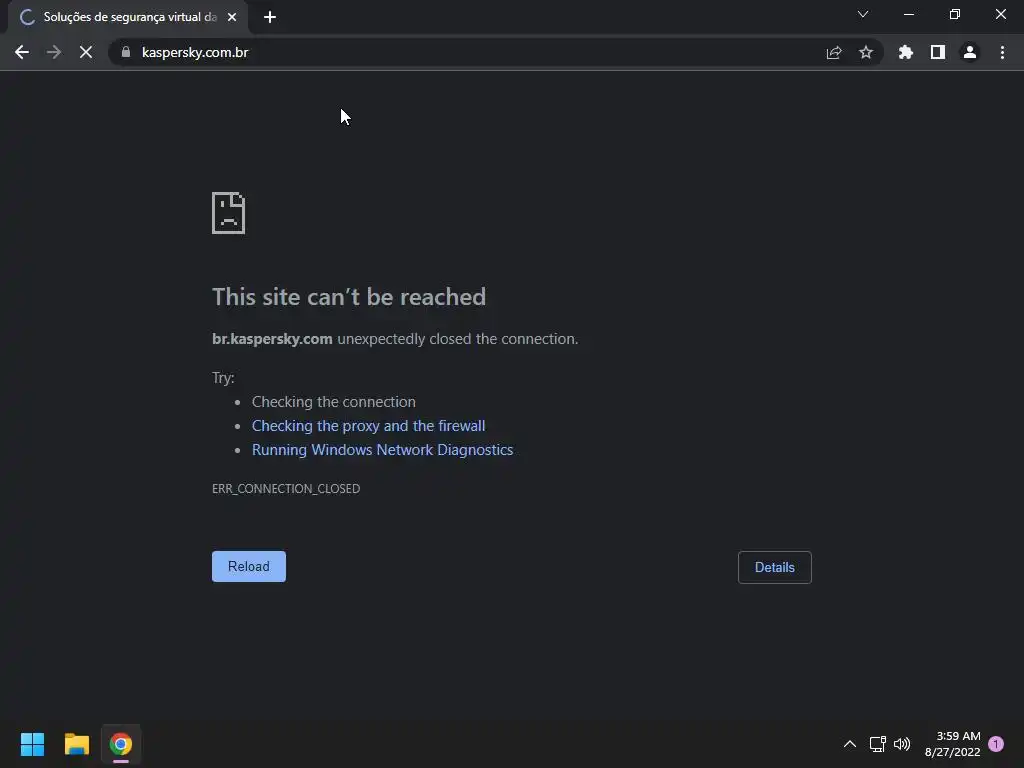This screenshot has width=1024, height=768.
Task: View site information via the lock icon
Action: pos(126,52)
